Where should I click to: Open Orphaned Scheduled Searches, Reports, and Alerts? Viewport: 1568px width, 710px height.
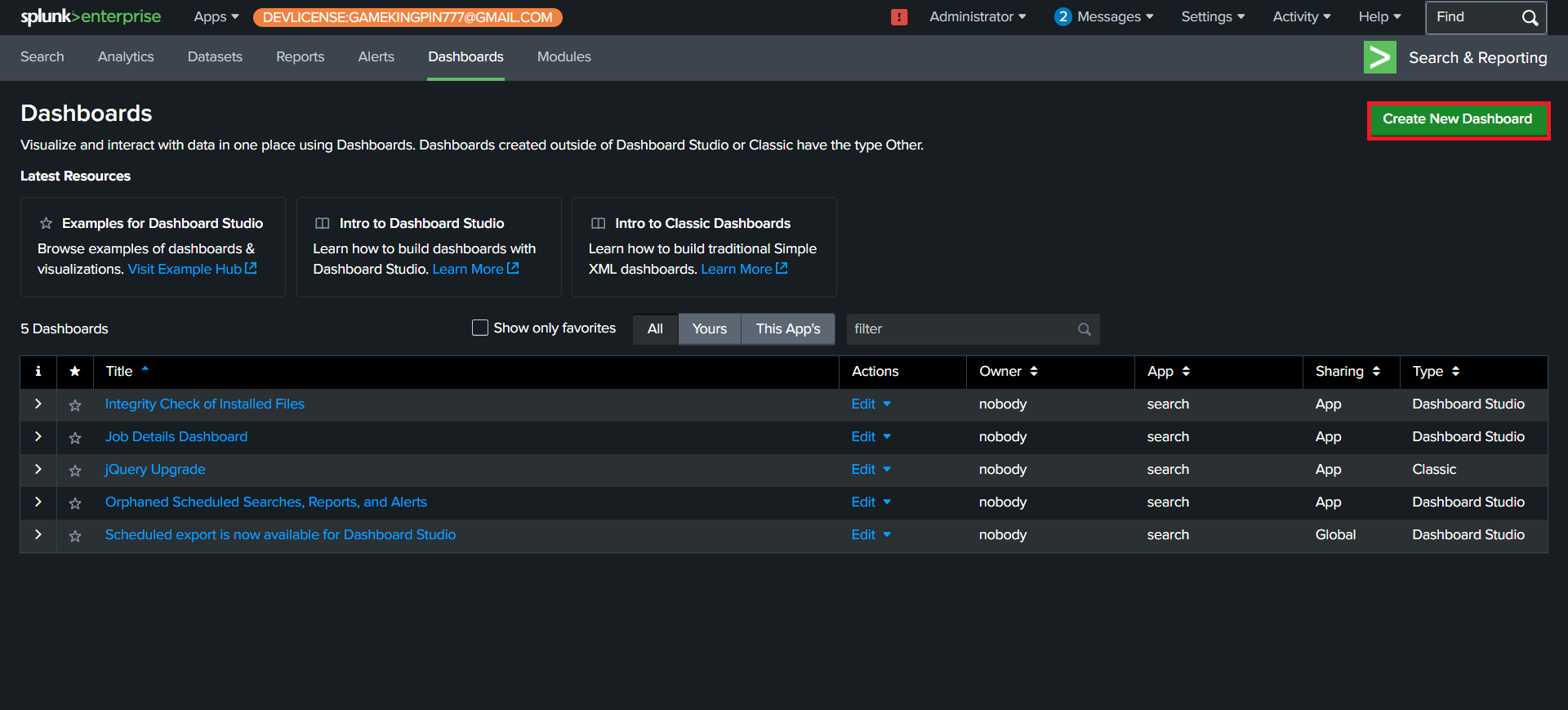coord(266,502)
